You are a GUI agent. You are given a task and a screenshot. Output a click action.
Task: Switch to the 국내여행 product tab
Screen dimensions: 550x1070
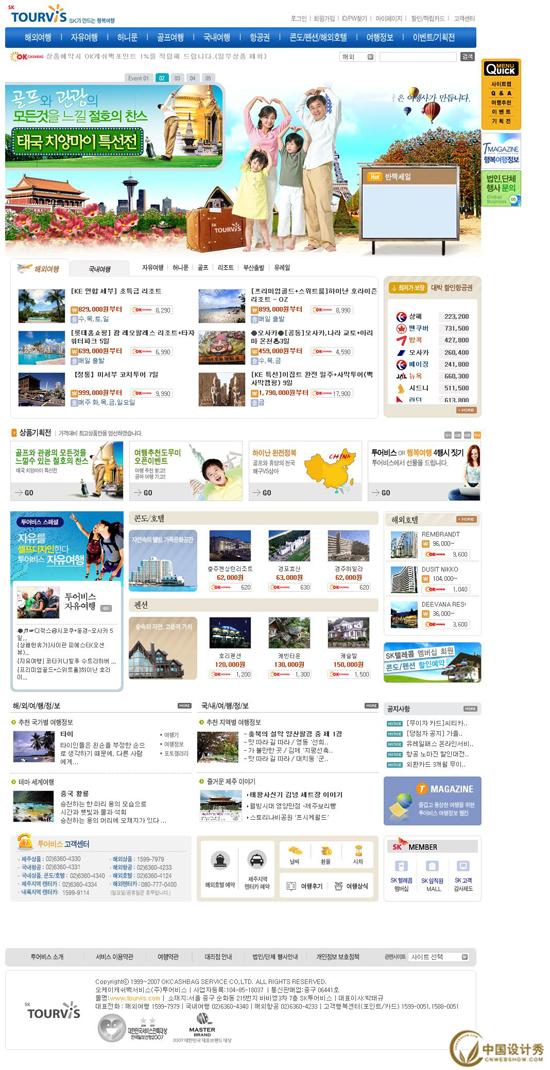click(x=100, y=269)
